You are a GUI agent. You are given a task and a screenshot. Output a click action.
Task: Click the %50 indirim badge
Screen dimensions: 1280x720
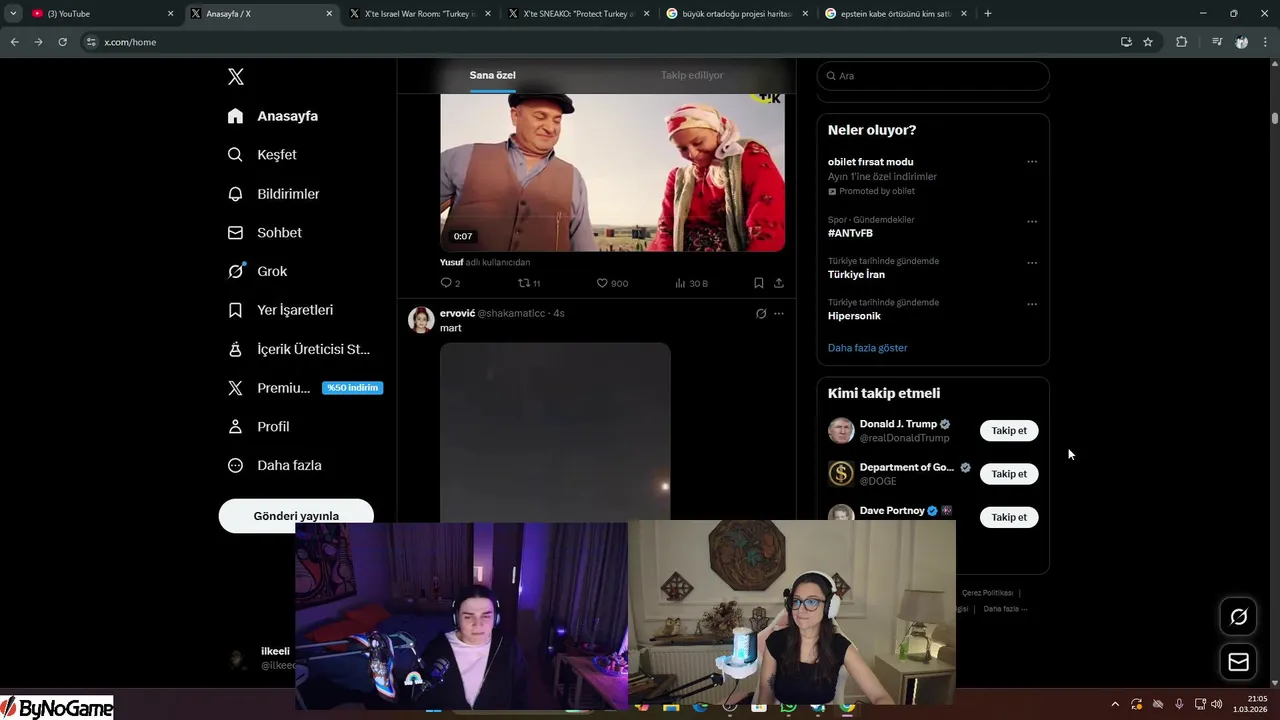coord(353,388)
